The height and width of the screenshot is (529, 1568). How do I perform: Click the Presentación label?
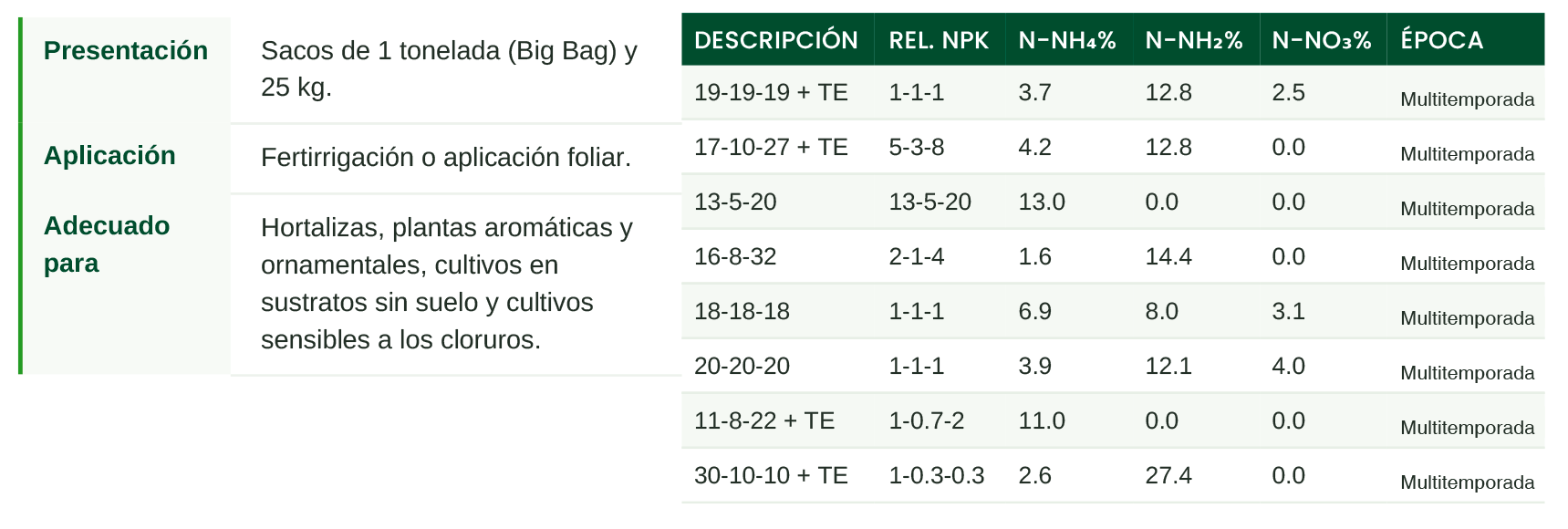coord(126,50)
